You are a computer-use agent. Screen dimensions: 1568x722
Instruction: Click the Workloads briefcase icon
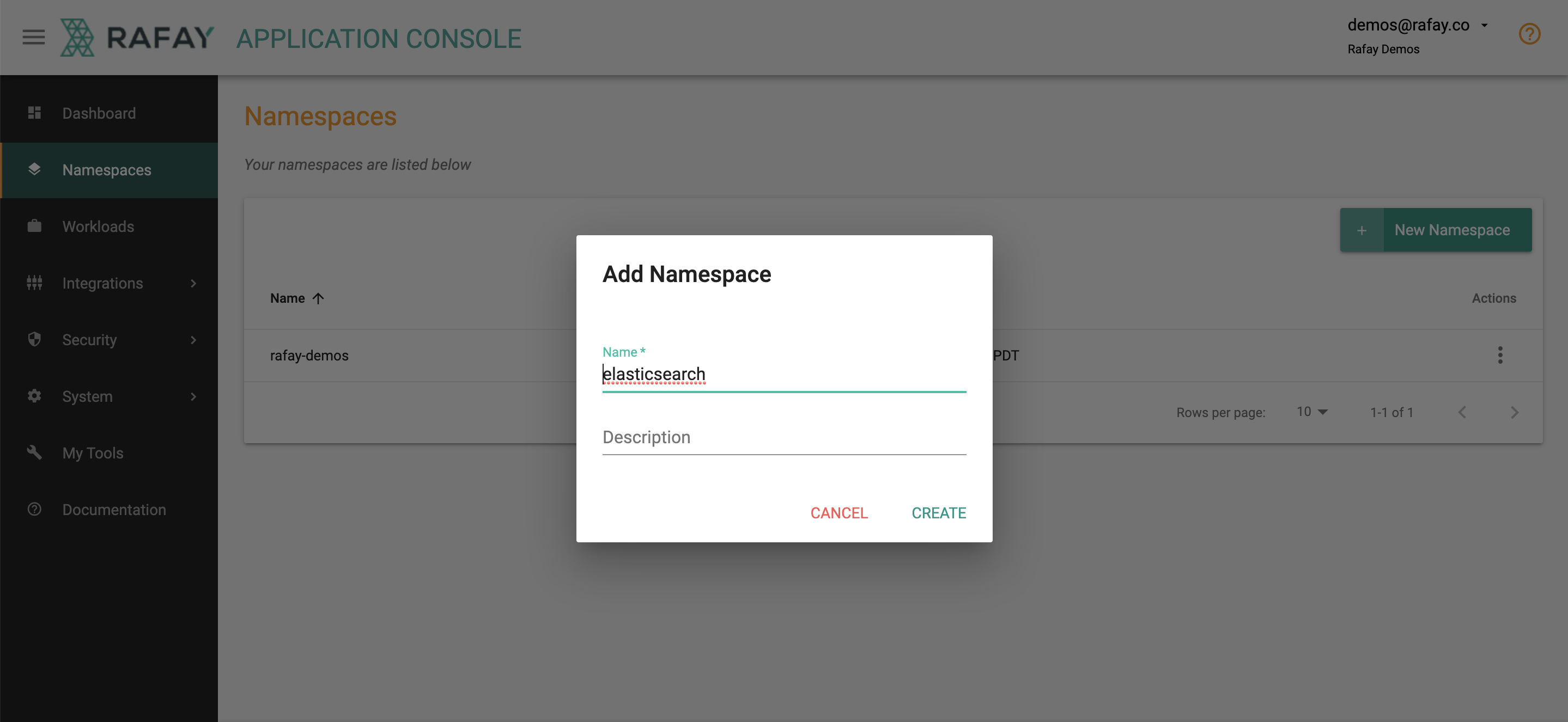[34, 225]
